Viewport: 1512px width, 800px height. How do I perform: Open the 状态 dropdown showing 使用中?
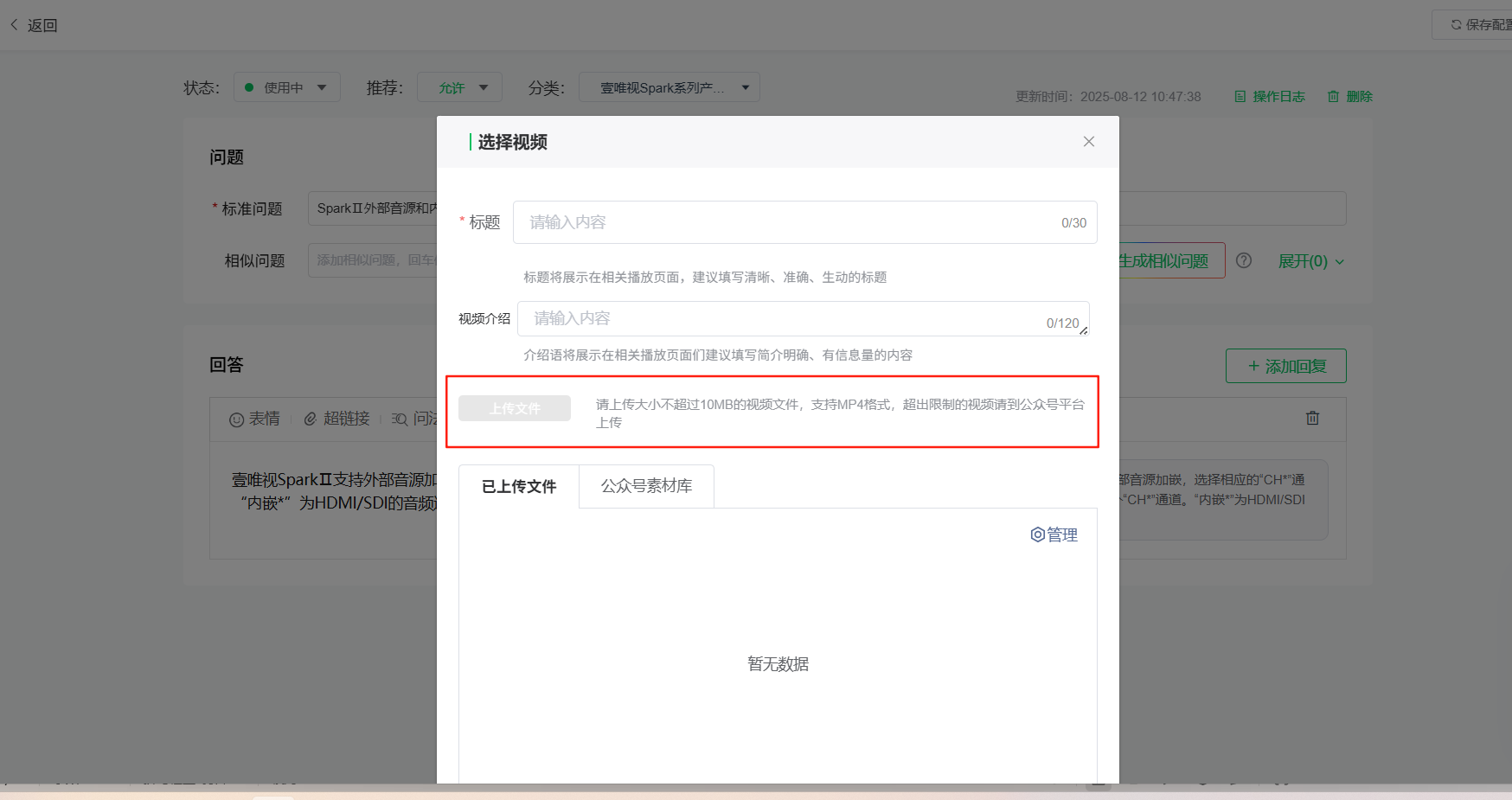[286, 87]
